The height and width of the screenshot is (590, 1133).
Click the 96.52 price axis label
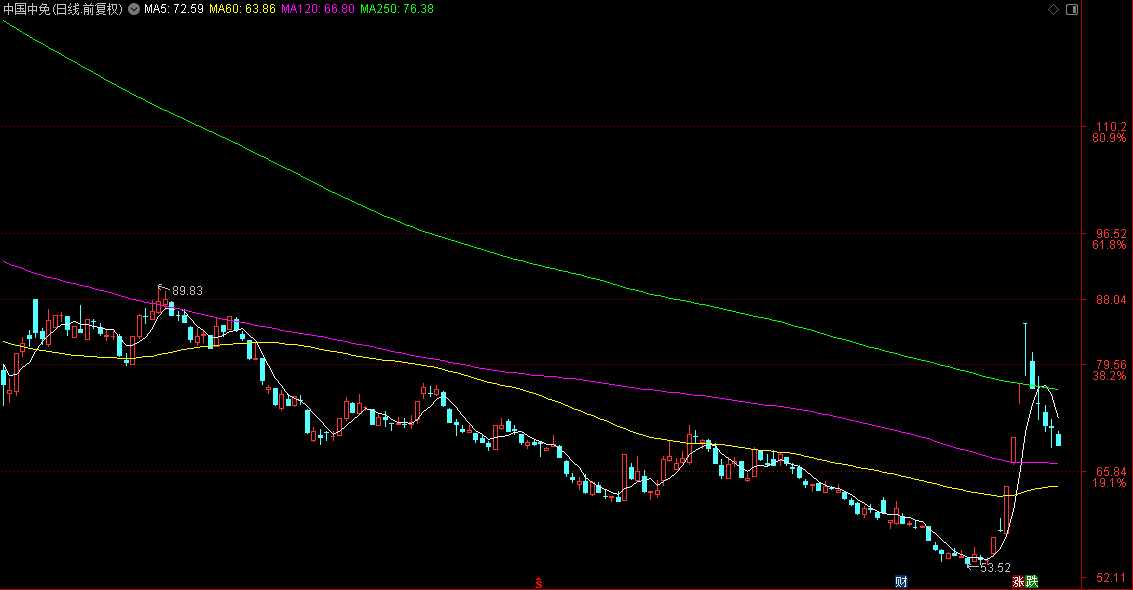[1111, 233]
